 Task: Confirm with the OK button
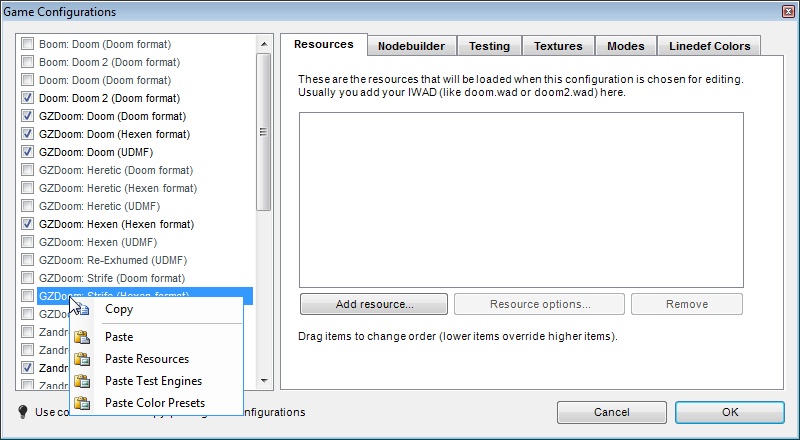730,412
